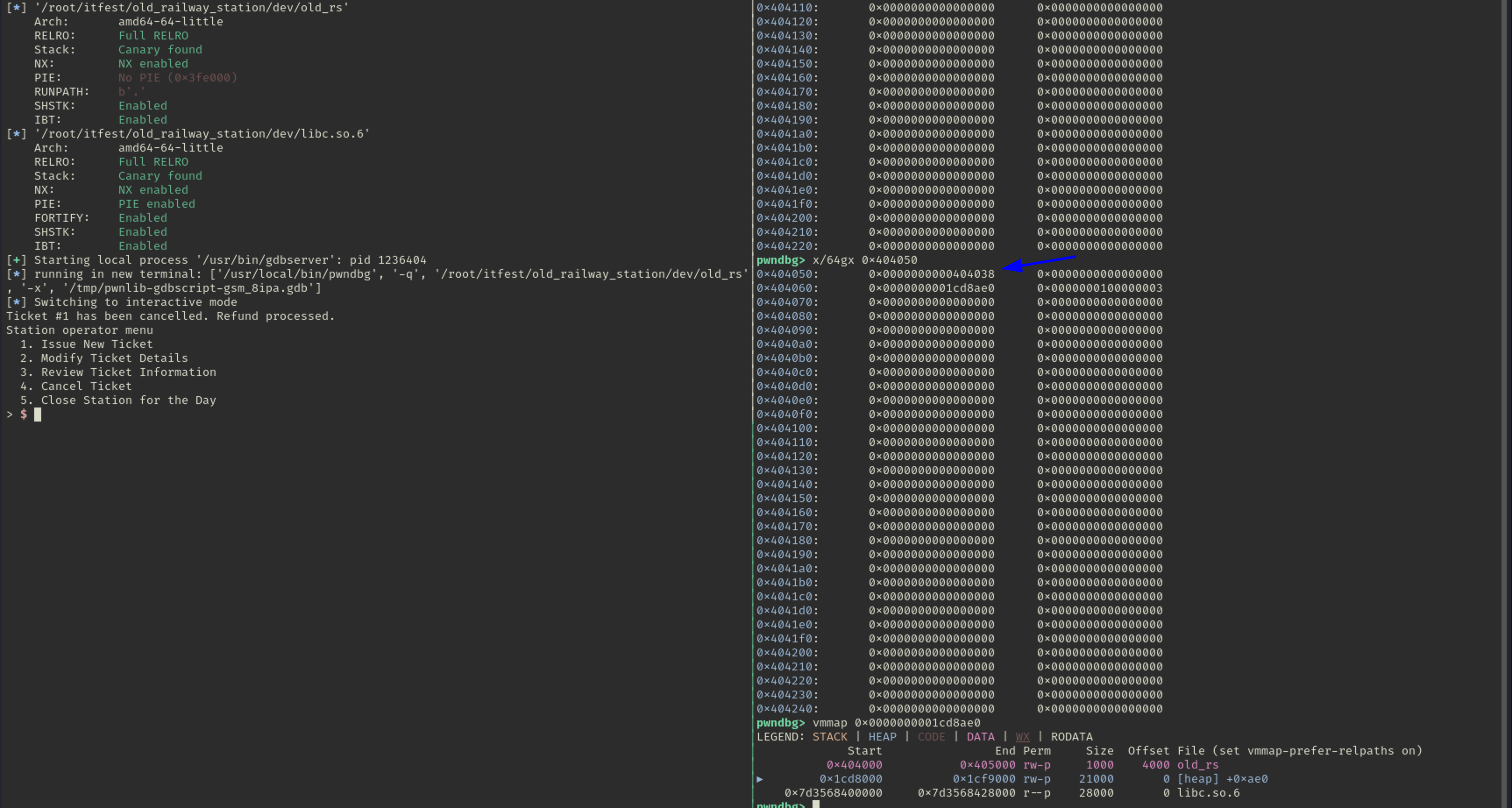This screenshot has height=808, width=1512.
Task: Click the [+] marker before Starting local process
Action: pos(17,260)
